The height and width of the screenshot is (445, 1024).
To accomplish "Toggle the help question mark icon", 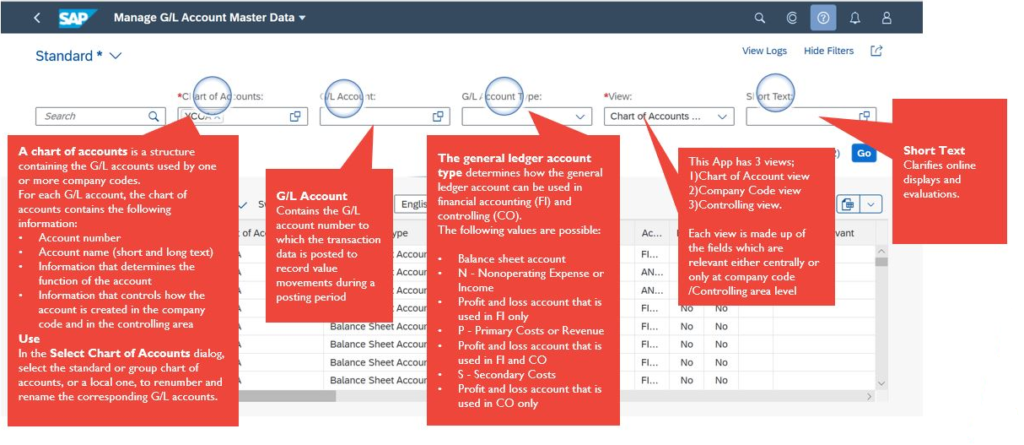I will (x=823, y=18).
